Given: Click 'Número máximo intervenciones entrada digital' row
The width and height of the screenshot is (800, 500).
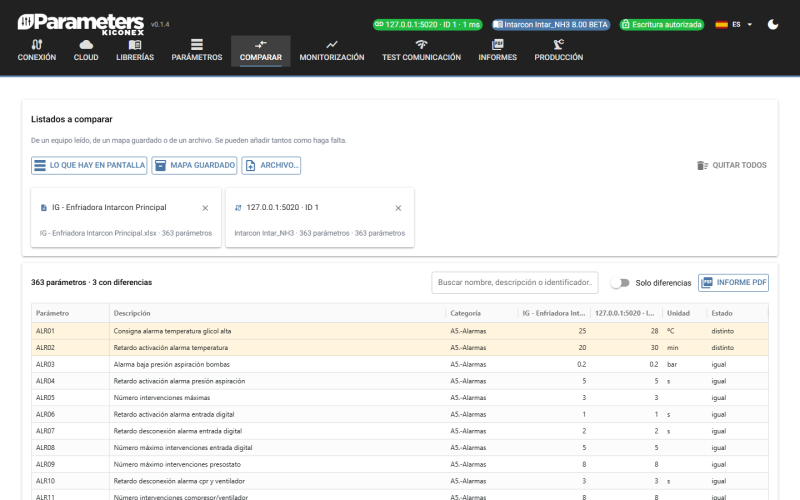Looking at the screenshot, I should click(400, 448).
